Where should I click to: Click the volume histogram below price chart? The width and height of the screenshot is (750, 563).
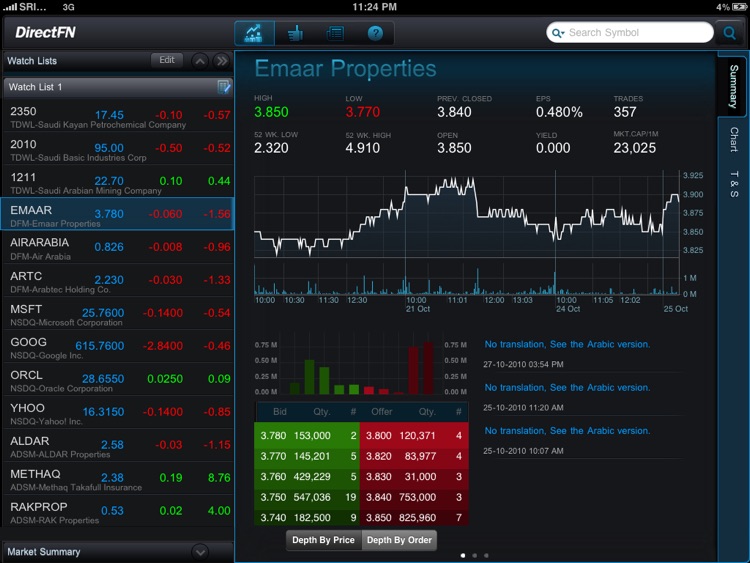[x=466, y=280]
